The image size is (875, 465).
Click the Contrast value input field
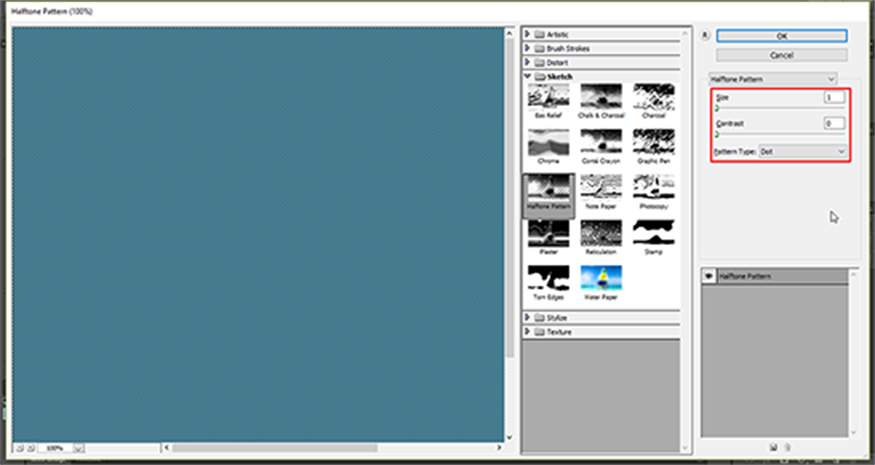click(834, 123)
